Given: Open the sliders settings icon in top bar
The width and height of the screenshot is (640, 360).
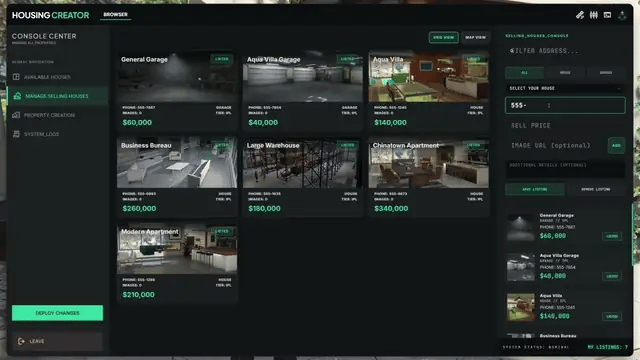Looking at the screenshot, I should pos(593,15).
